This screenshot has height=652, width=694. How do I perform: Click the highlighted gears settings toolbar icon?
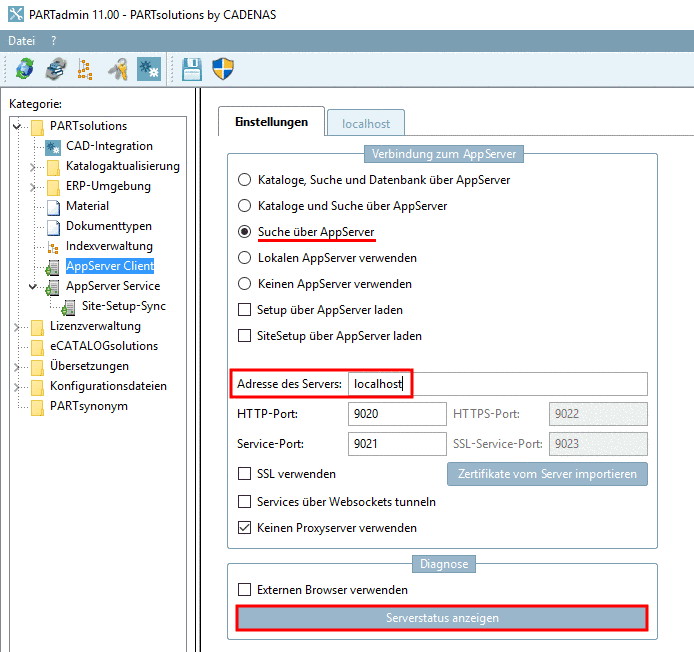click(149, 69)
